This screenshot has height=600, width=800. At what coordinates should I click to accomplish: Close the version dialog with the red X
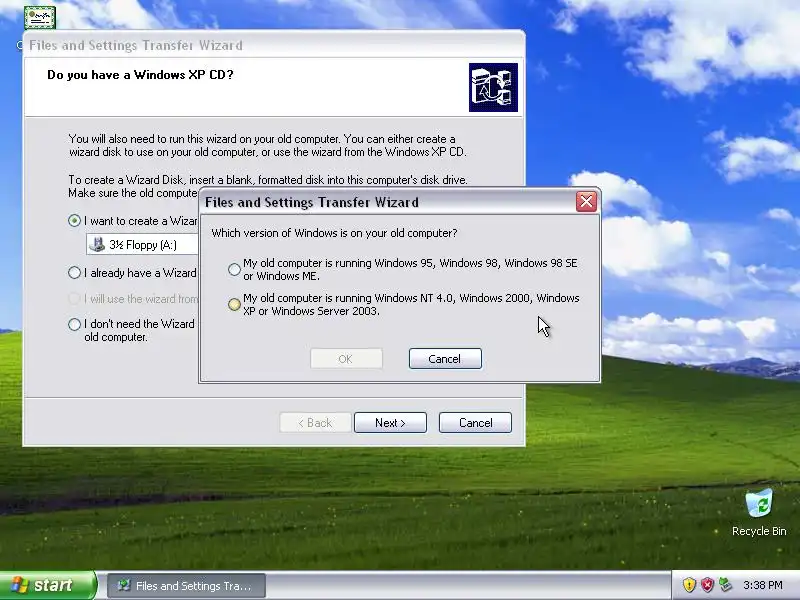(x=586, y=202)
